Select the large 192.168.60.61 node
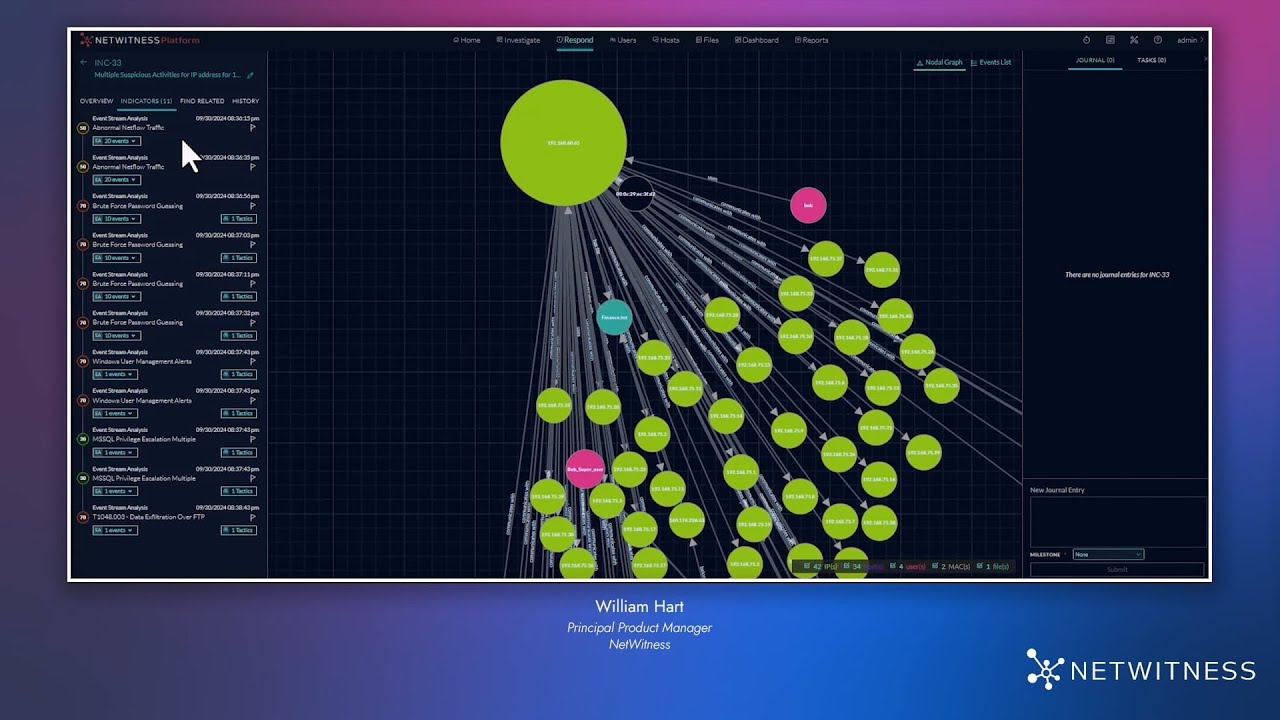The height and width of the screenshot is (720, 1280). pos(564,142)
